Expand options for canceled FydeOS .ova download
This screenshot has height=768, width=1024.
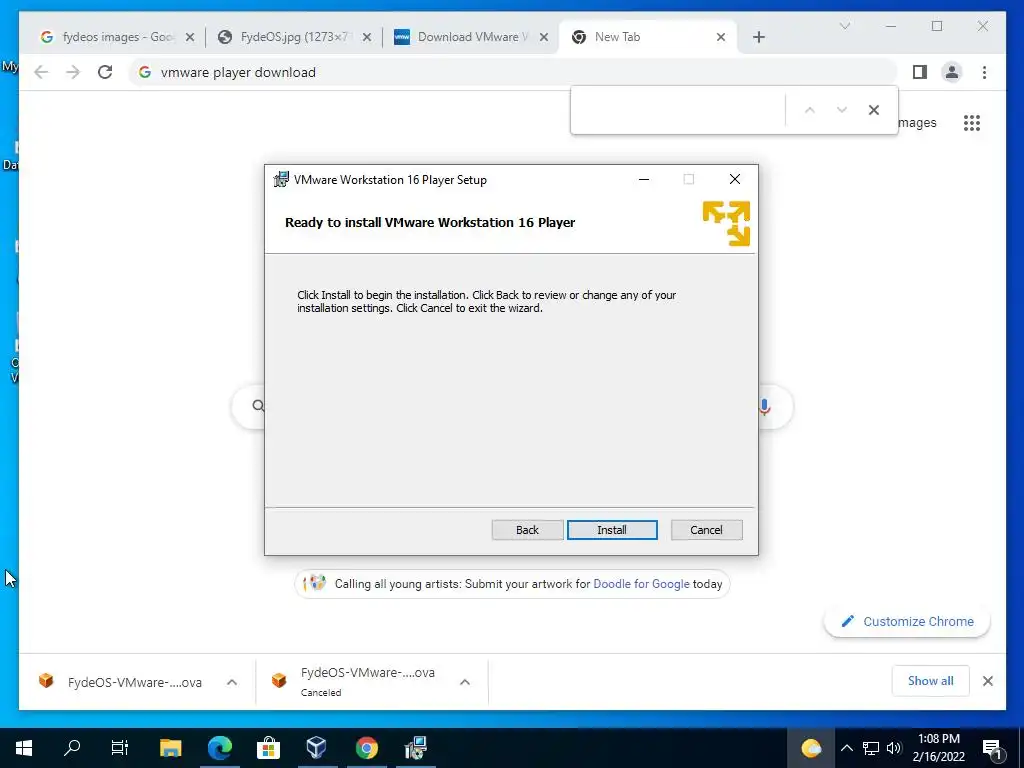465,682
